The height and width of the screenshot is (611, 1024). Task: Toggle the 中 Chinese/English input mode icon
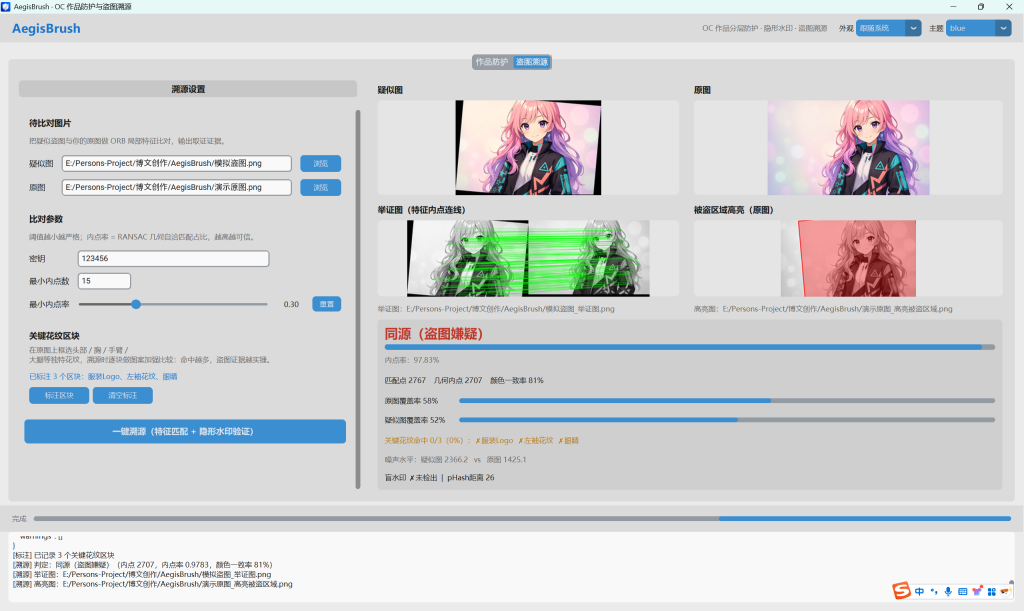click(x=920, y=591)
